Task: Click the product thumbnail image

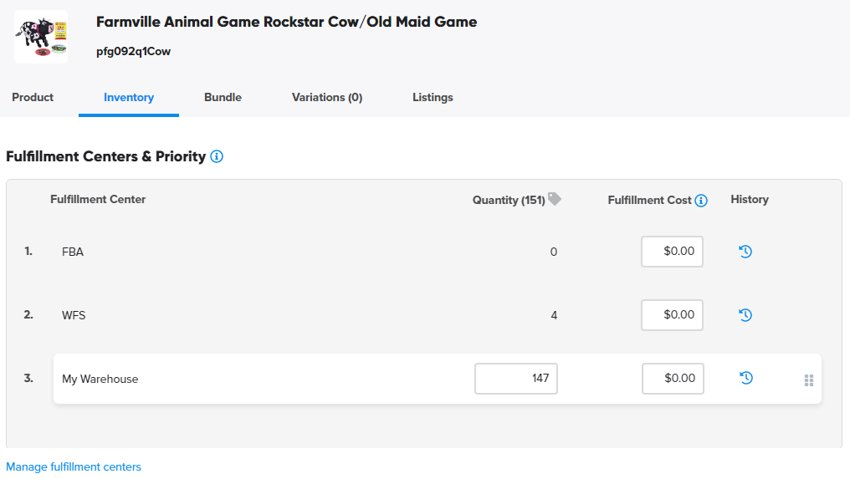Action: (x=41, y=37)
